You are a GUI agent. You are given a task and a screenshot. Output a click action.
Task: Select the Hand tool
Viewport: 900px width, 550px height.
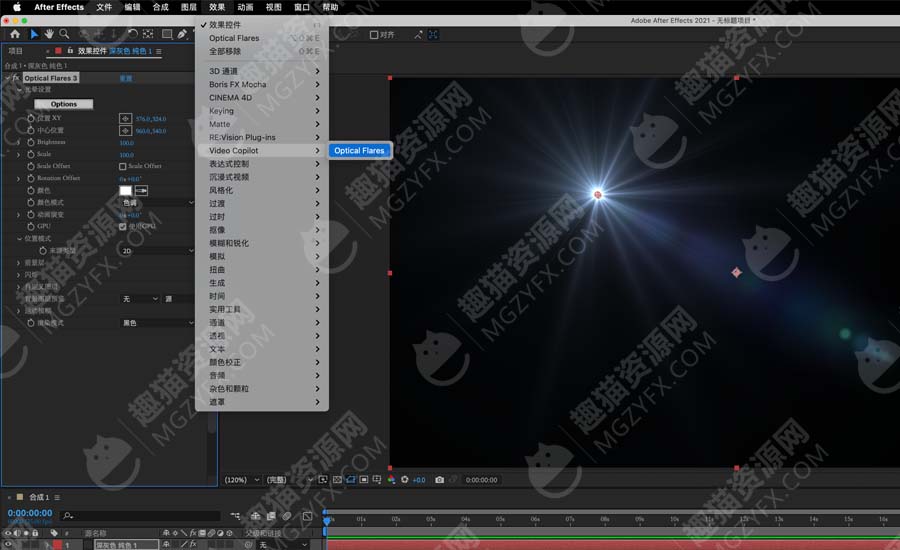(x=49, y=34)
